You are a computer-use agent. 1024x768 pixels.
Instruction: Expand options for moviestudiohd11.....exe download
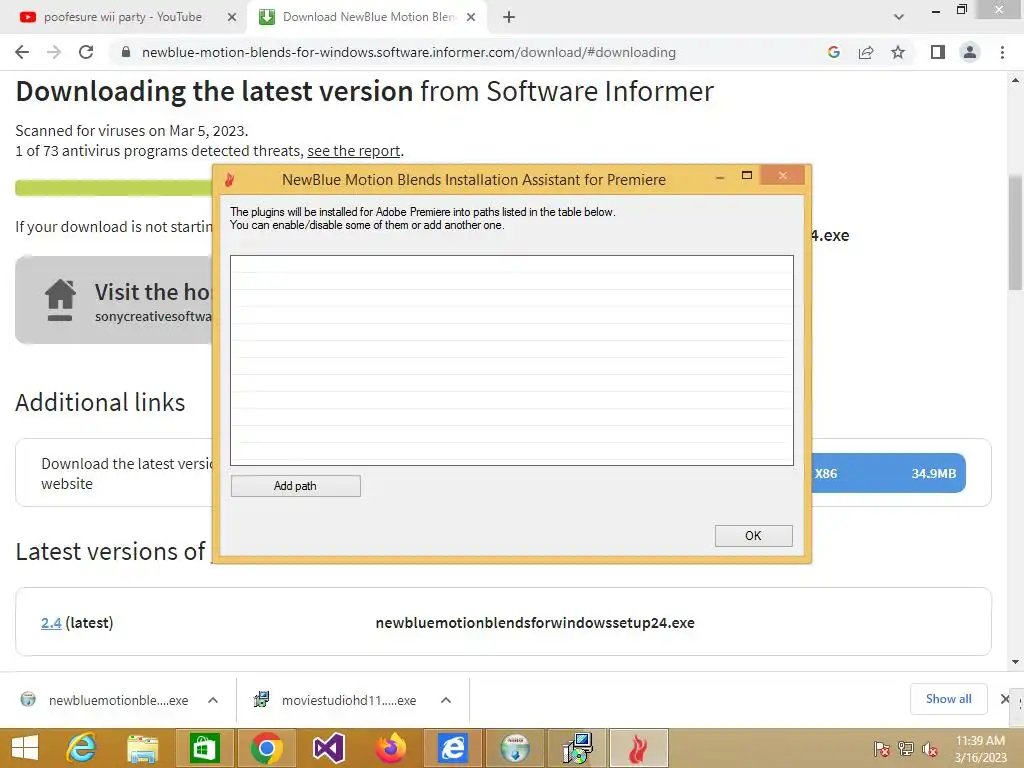446,700
